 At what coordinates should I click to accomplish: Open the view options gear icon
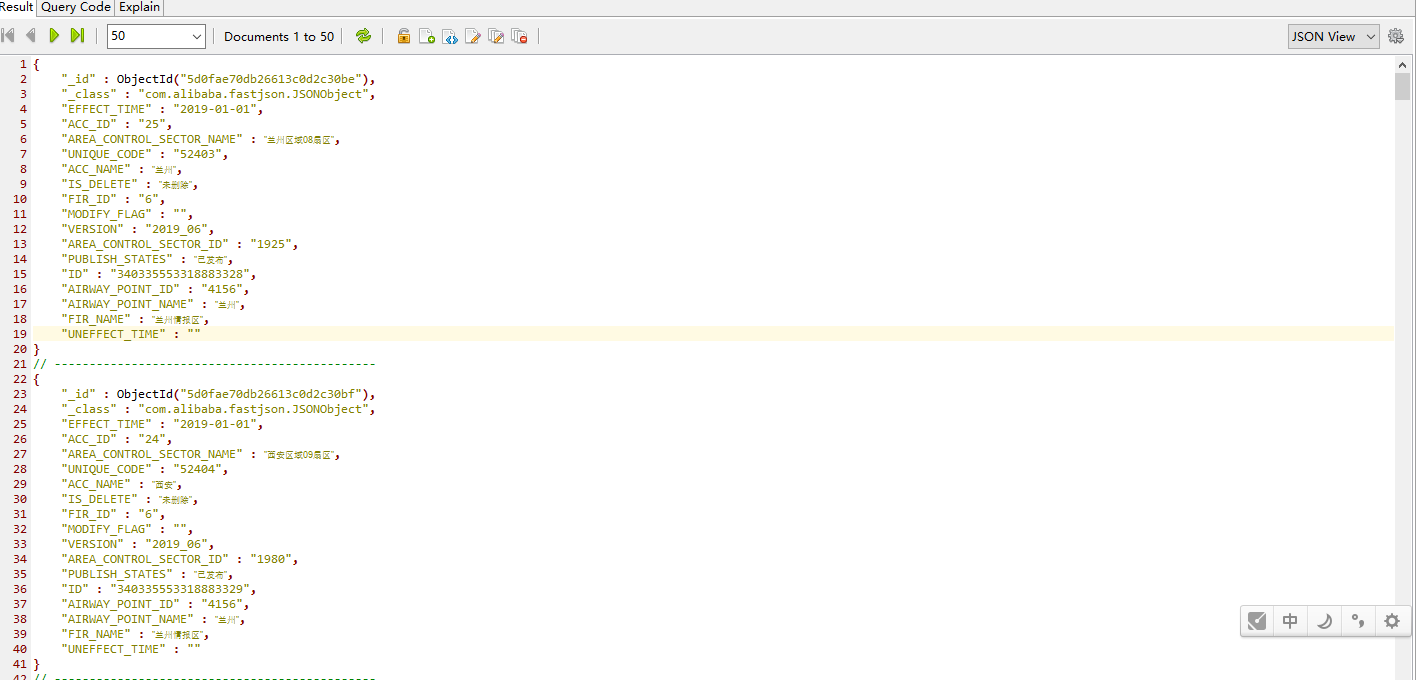pyautogui.click(x=1396, y=36)
